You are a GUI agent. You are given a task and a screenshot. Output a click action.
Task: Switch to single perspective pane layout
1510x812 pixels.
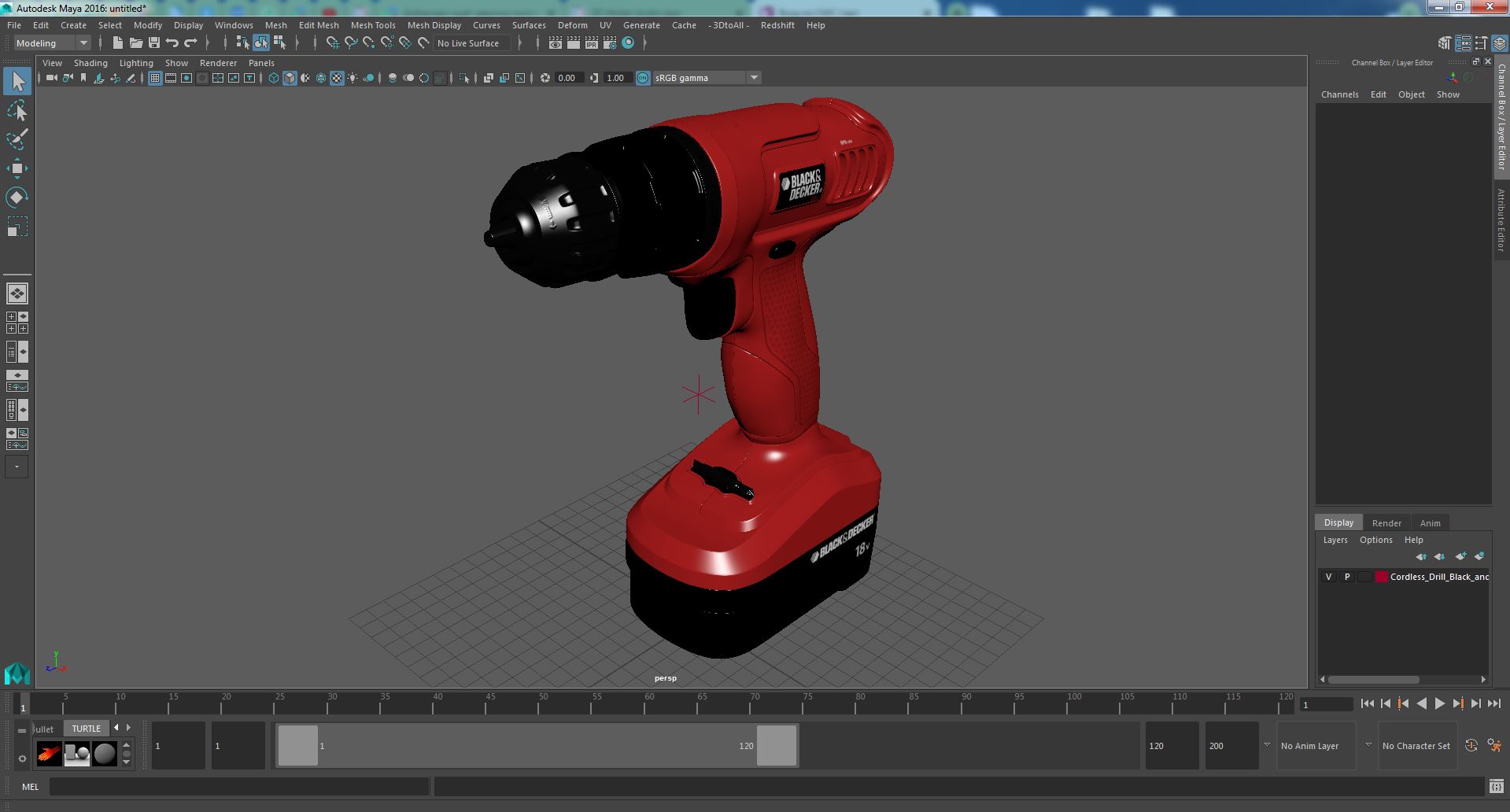(x=17, y=293)
